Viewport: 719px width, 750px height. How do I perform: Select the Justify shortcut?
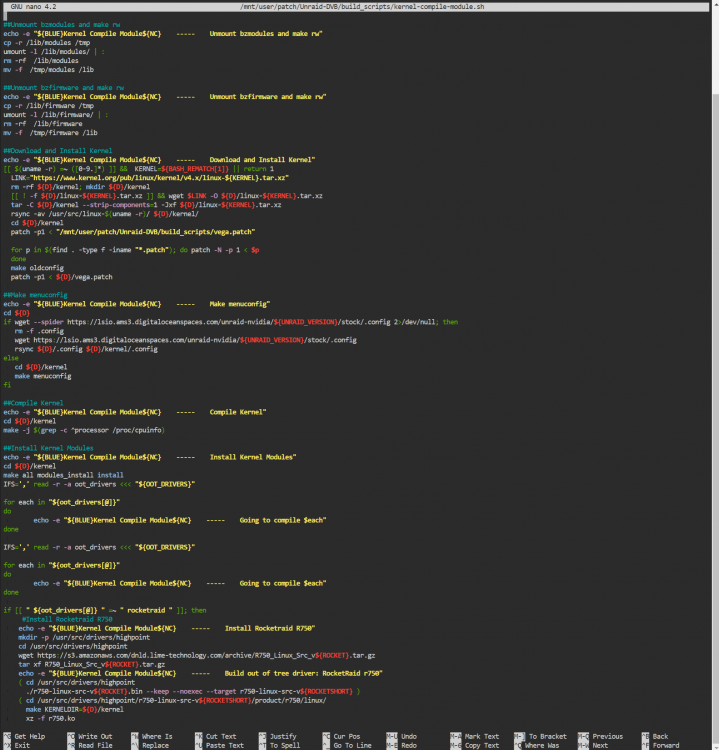click(278, 737)
